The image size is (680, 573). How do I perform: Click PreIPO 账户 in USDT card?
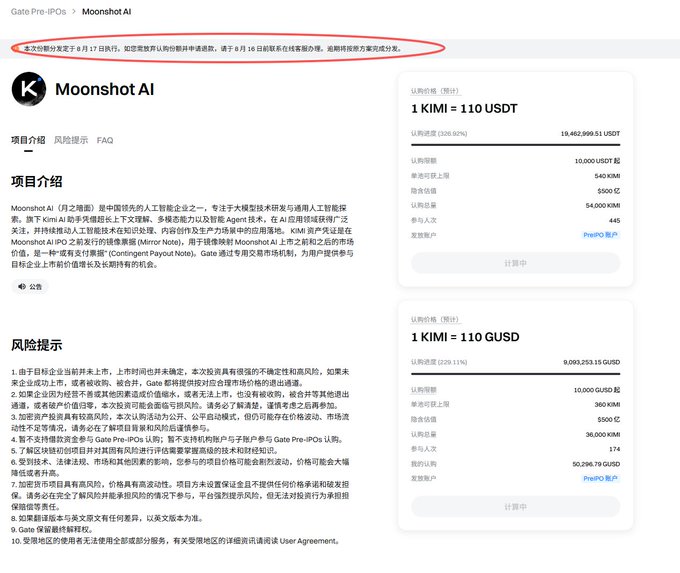pos(600,235)
